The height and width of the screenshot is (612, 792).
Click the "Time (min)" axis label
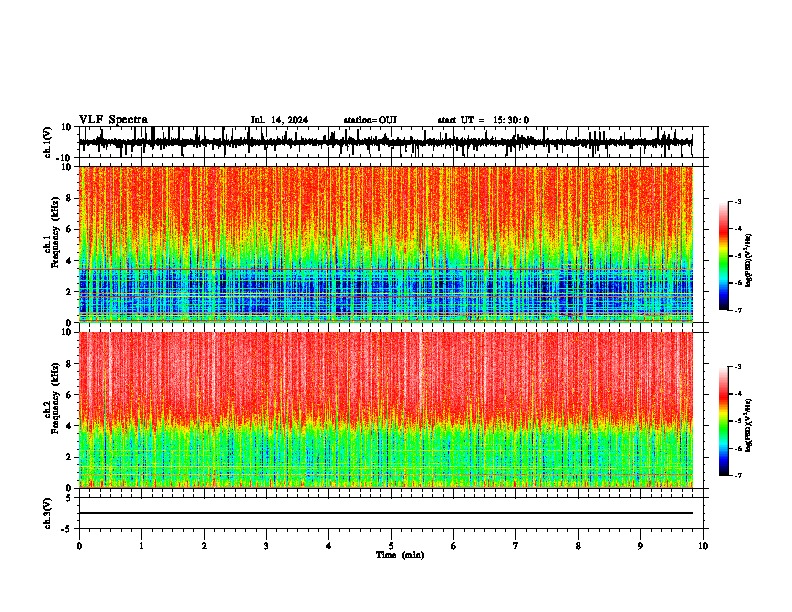pyautogui.click(x=400, y=555)
